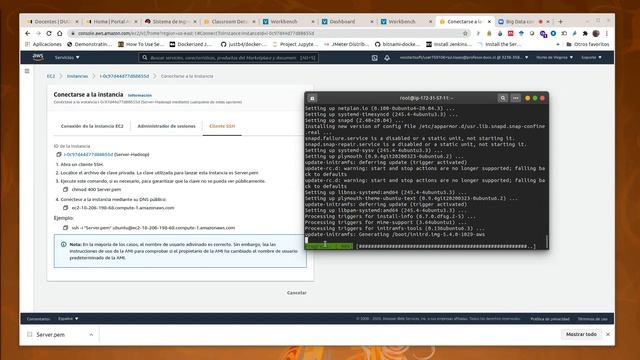
Task: Open the Información link beside the heading
Action: (x=140, y=96)
